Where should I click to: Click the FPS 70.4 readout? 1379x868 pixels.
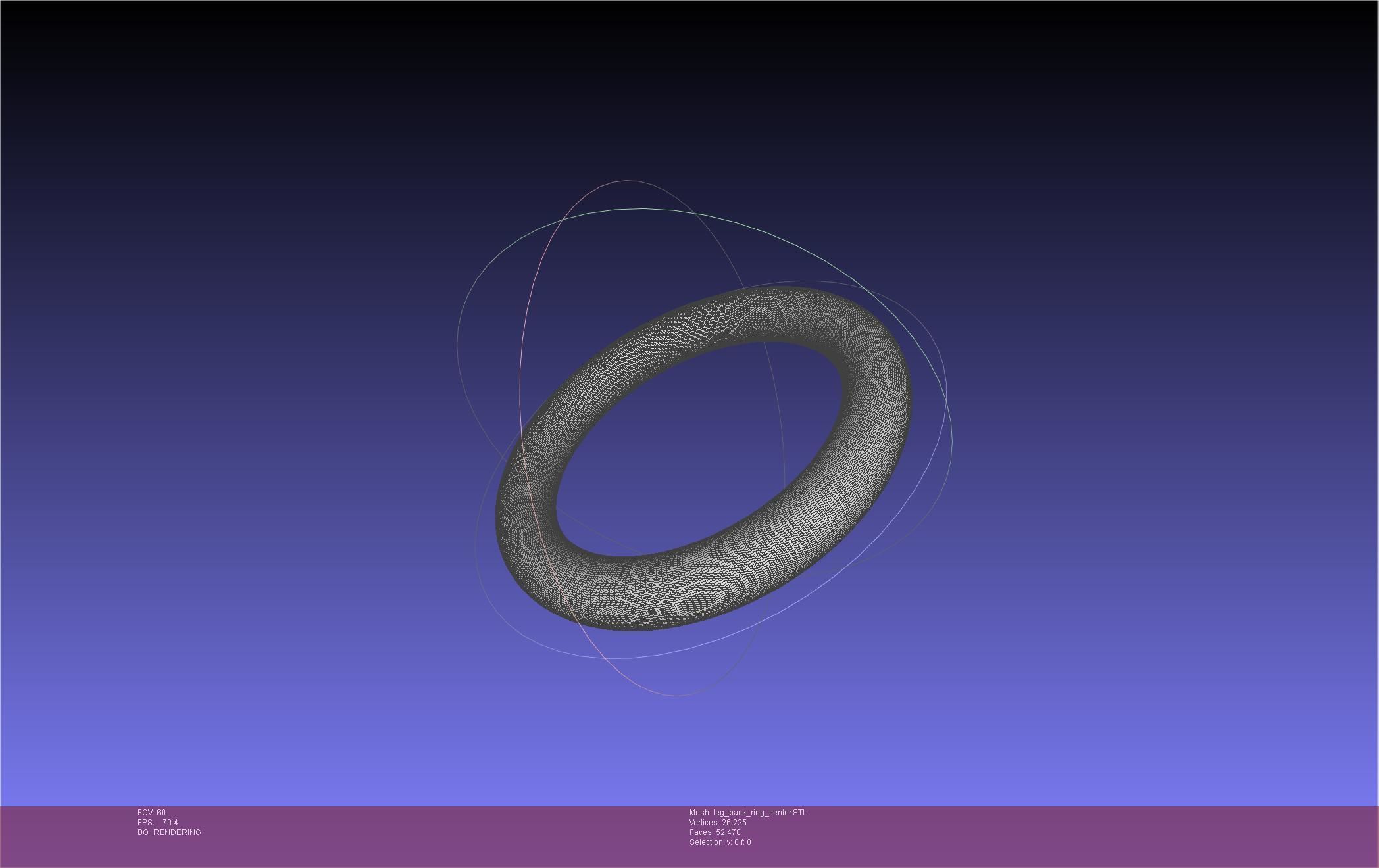pos(158,823)
